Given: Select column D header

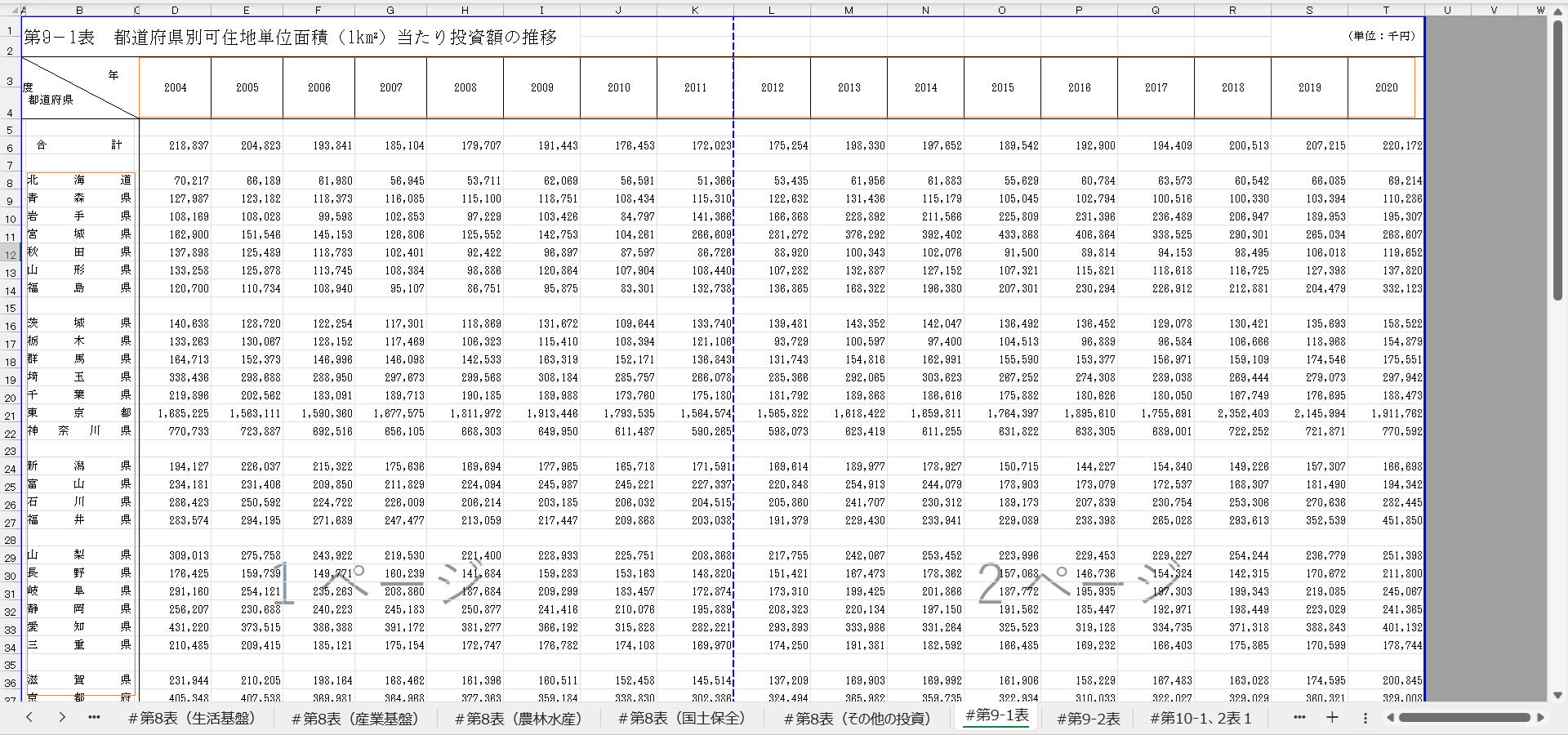Looking at the screenshot, I should [175, 10].
